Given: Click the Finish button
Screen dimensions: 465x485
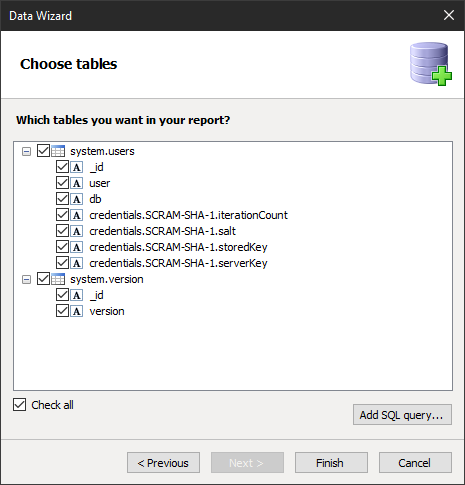Looking at the screenshot, I should pos(331,463).
